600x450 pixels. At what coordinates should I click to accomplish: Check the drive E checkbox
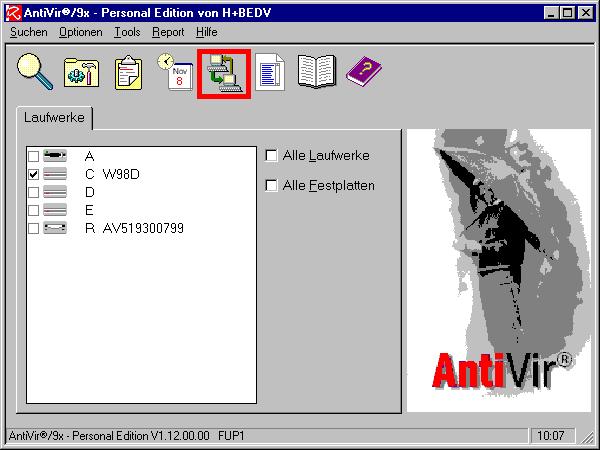(x=34, y=210)
